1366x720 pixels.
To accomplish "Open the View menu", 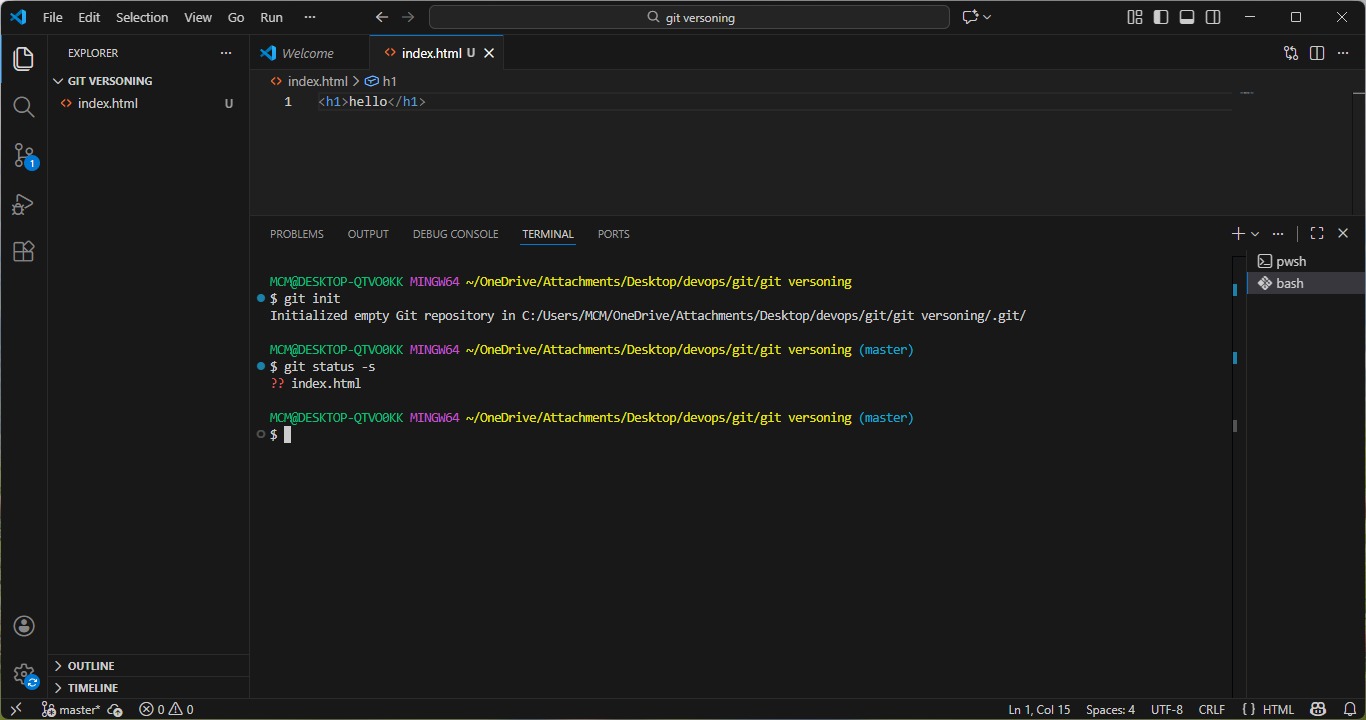I will pyautogui.click(x=198, y=17).
